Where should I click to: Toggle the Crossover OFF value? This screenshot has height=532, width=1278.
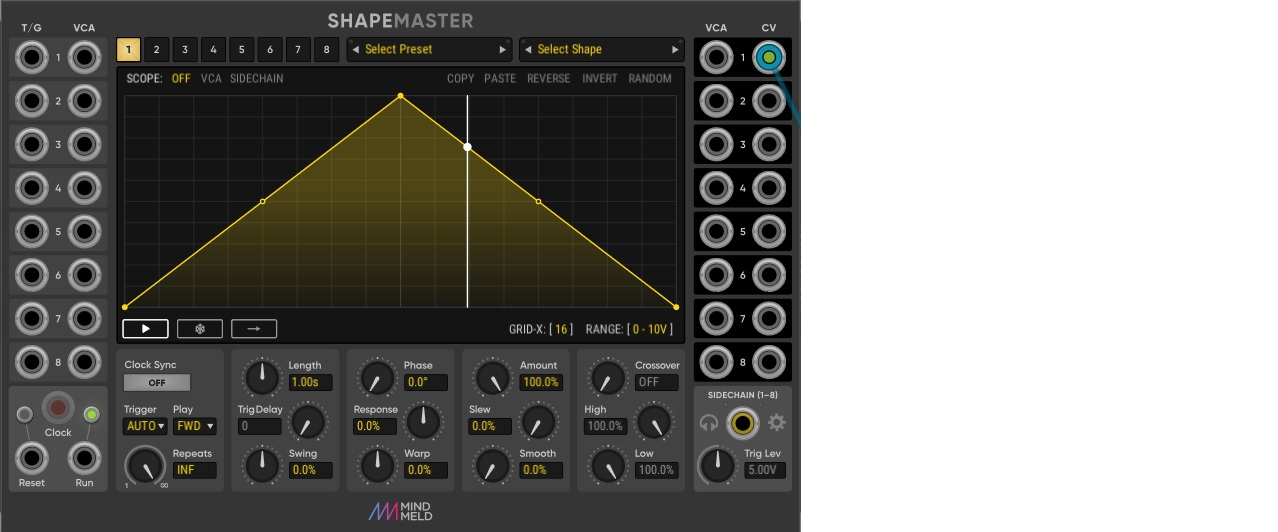(x=657, y=382)
